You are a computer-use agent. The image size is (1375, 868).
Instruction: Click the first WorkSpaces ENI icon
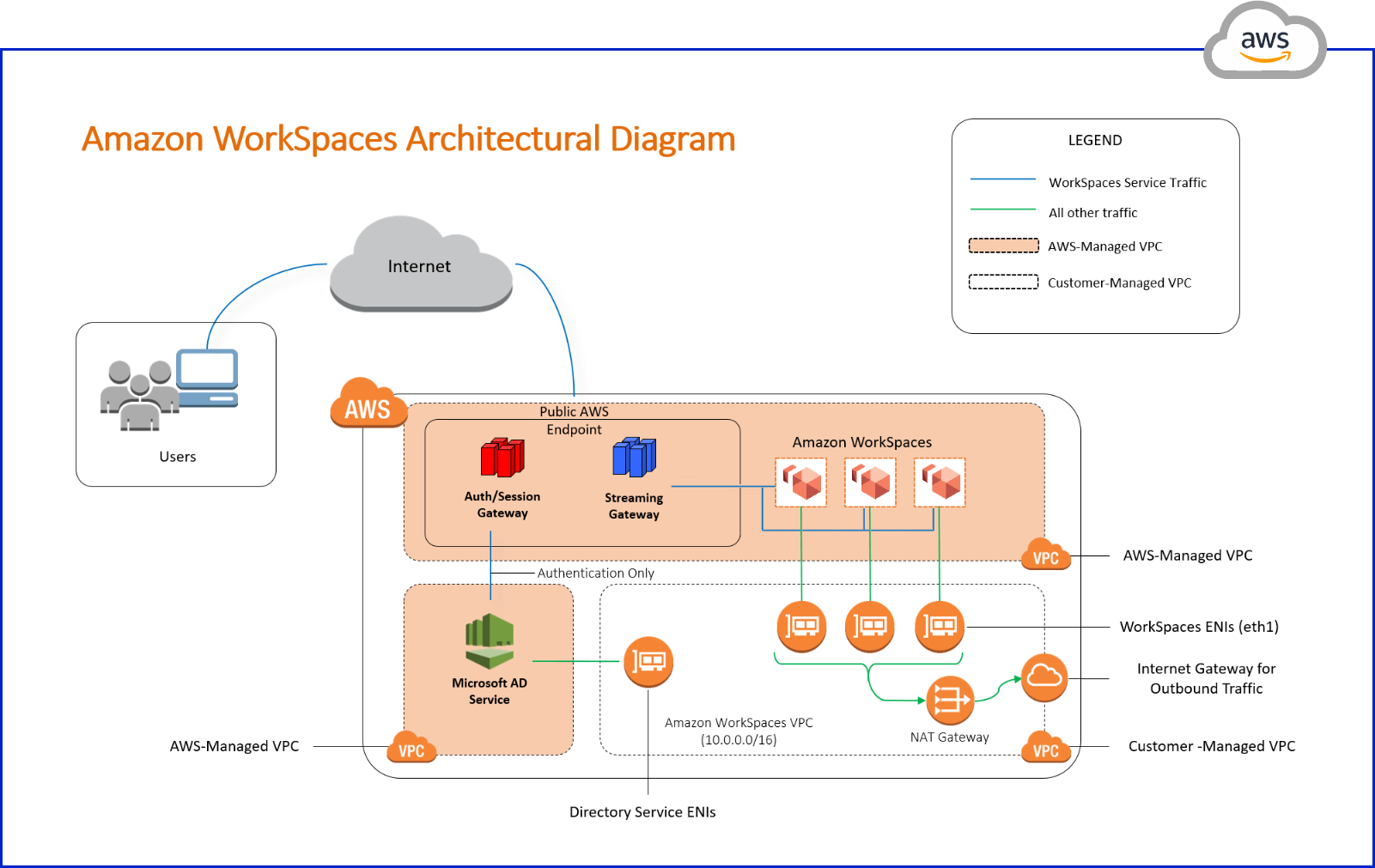coord(801,627)
